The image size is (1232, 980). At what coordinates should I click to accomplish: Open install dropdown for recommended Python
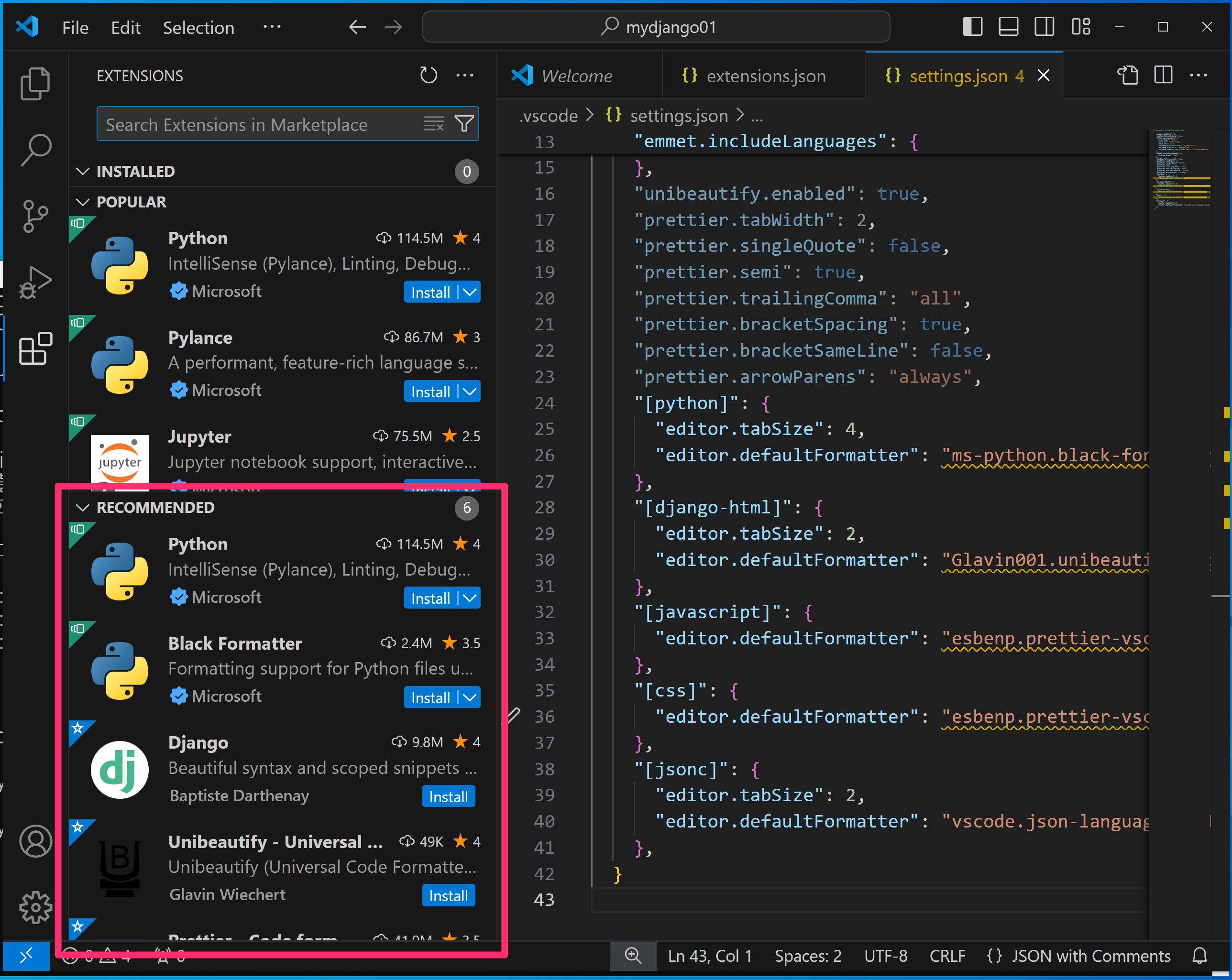470,598
